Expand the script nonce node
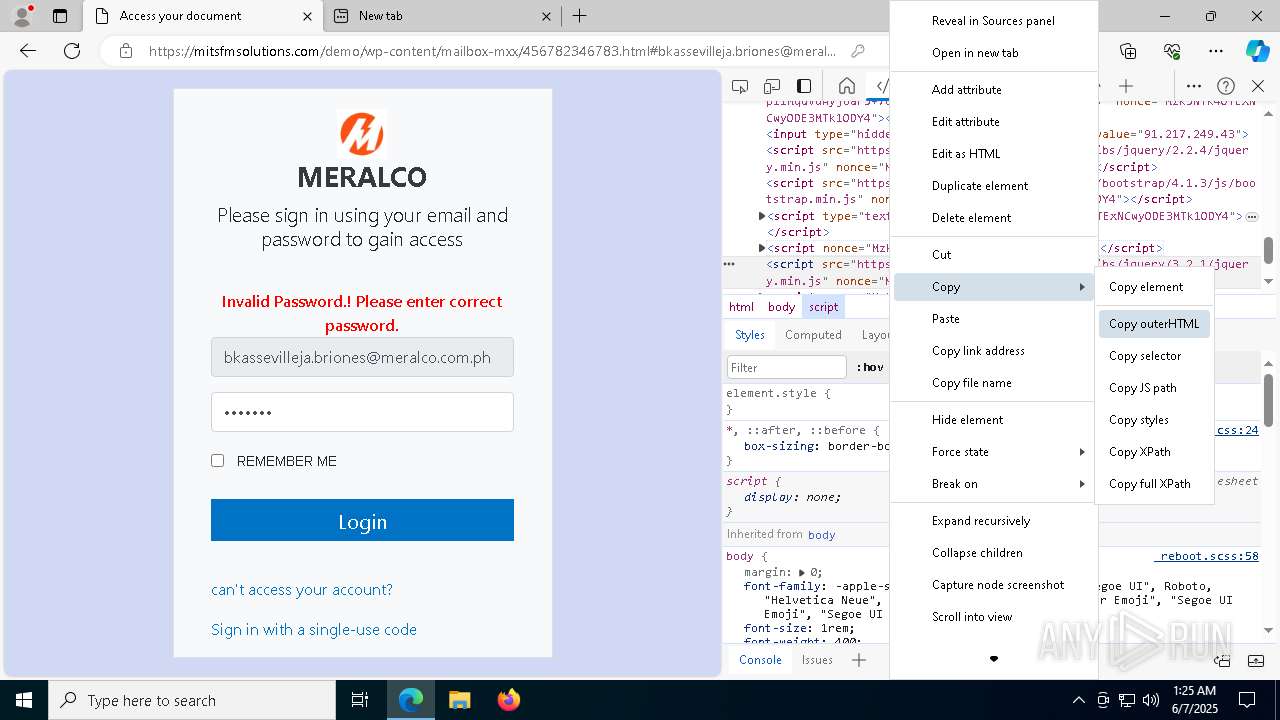This screenshot has height=720, width=1280. pyautogui.click(x=762, y=248)
